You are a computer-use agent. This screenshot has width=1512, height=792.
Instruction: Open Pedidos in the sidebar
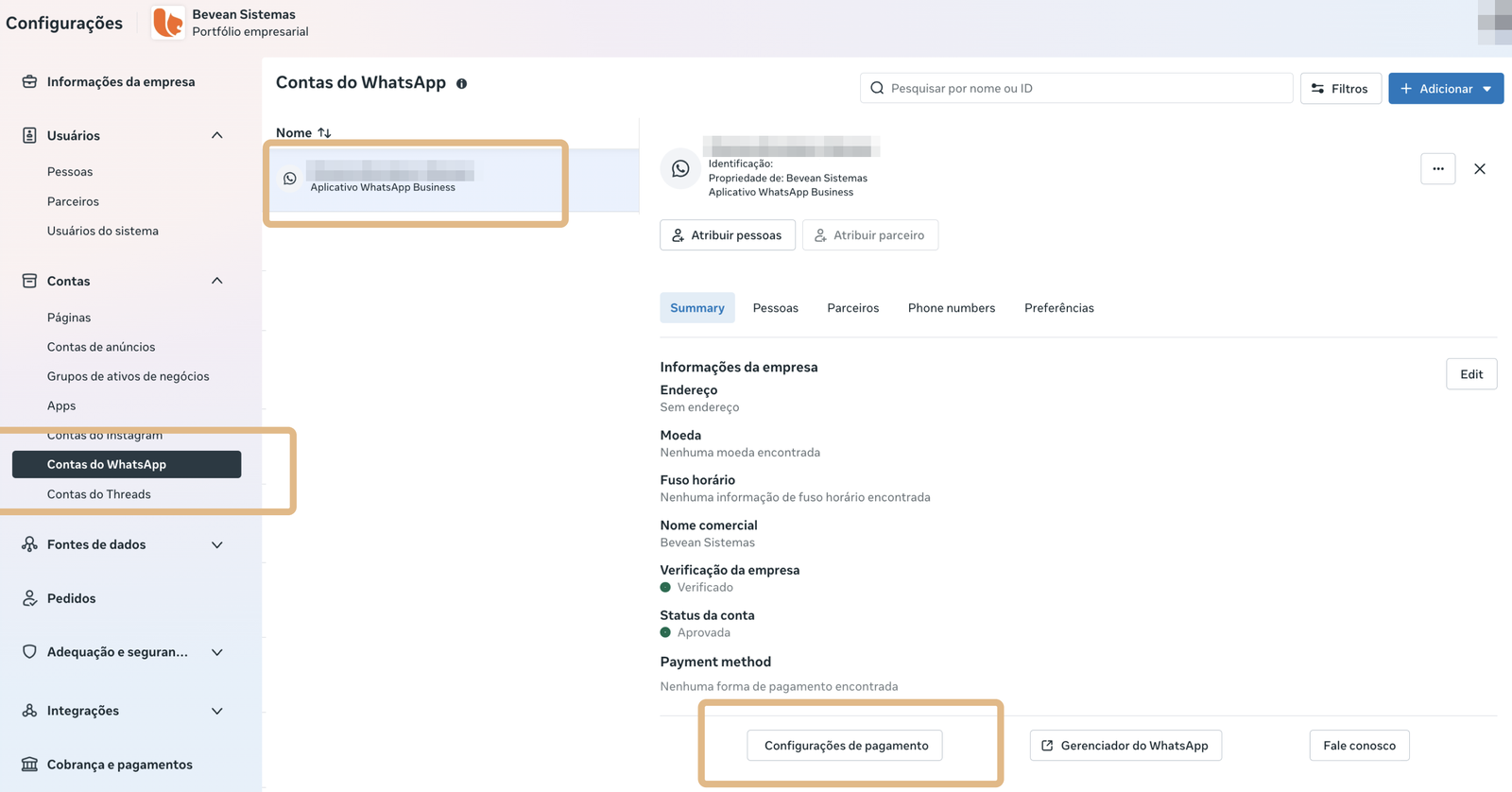[x=72, y=598]
